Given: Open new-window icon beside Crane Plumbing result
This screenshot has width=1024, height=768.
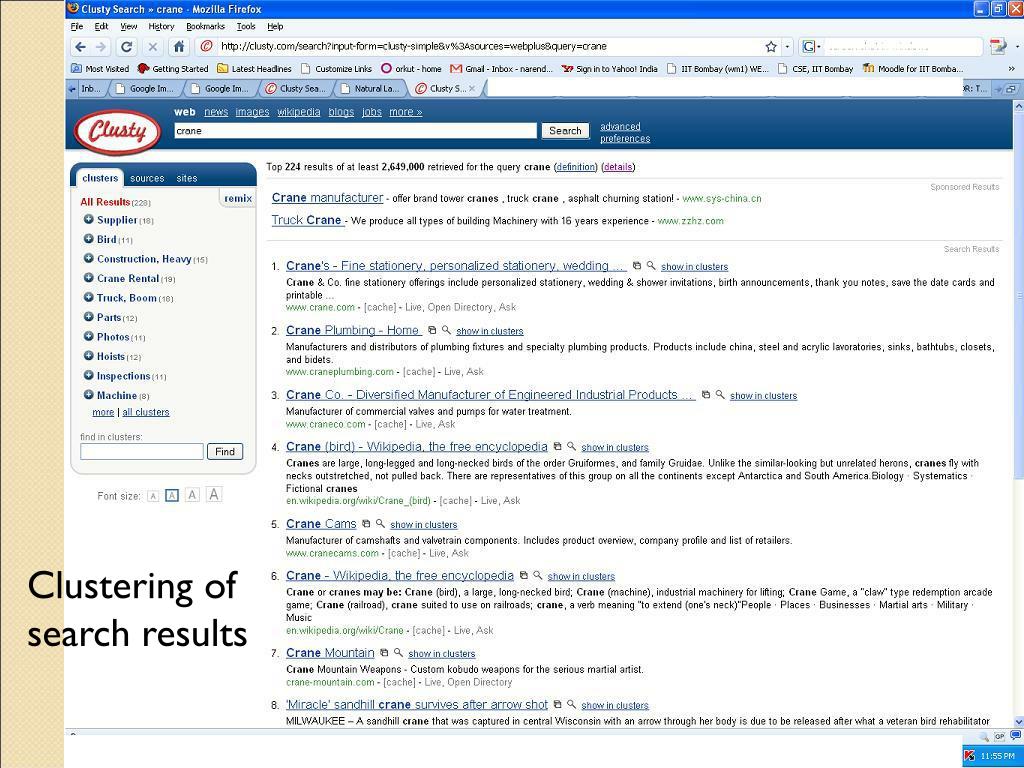Looking at the screenshot, I should click(x=432, y=330).
